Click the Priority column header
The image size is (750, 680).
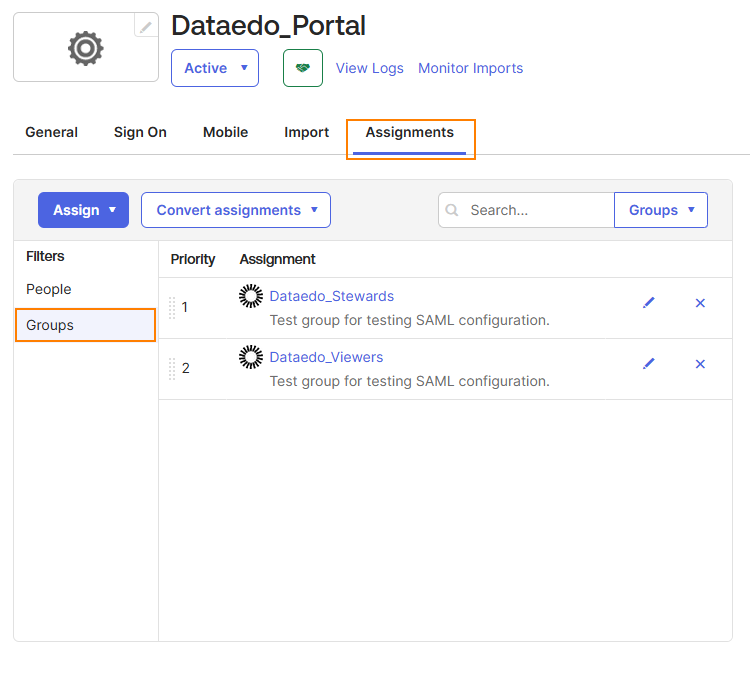point(193,259)
